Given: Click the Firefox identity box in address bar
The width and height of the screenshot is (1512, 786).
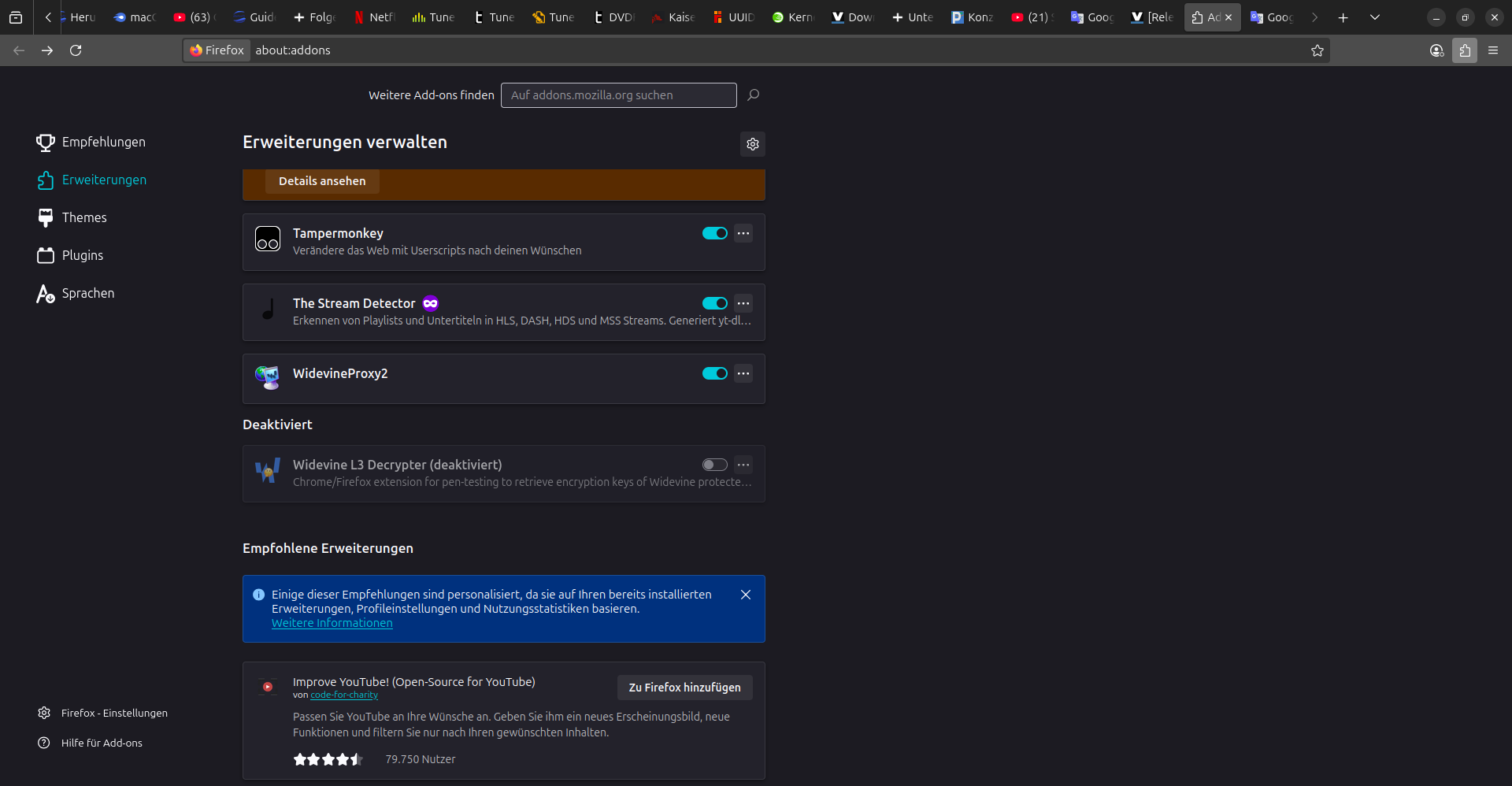Looking at the screenshot, I should 217,50.
